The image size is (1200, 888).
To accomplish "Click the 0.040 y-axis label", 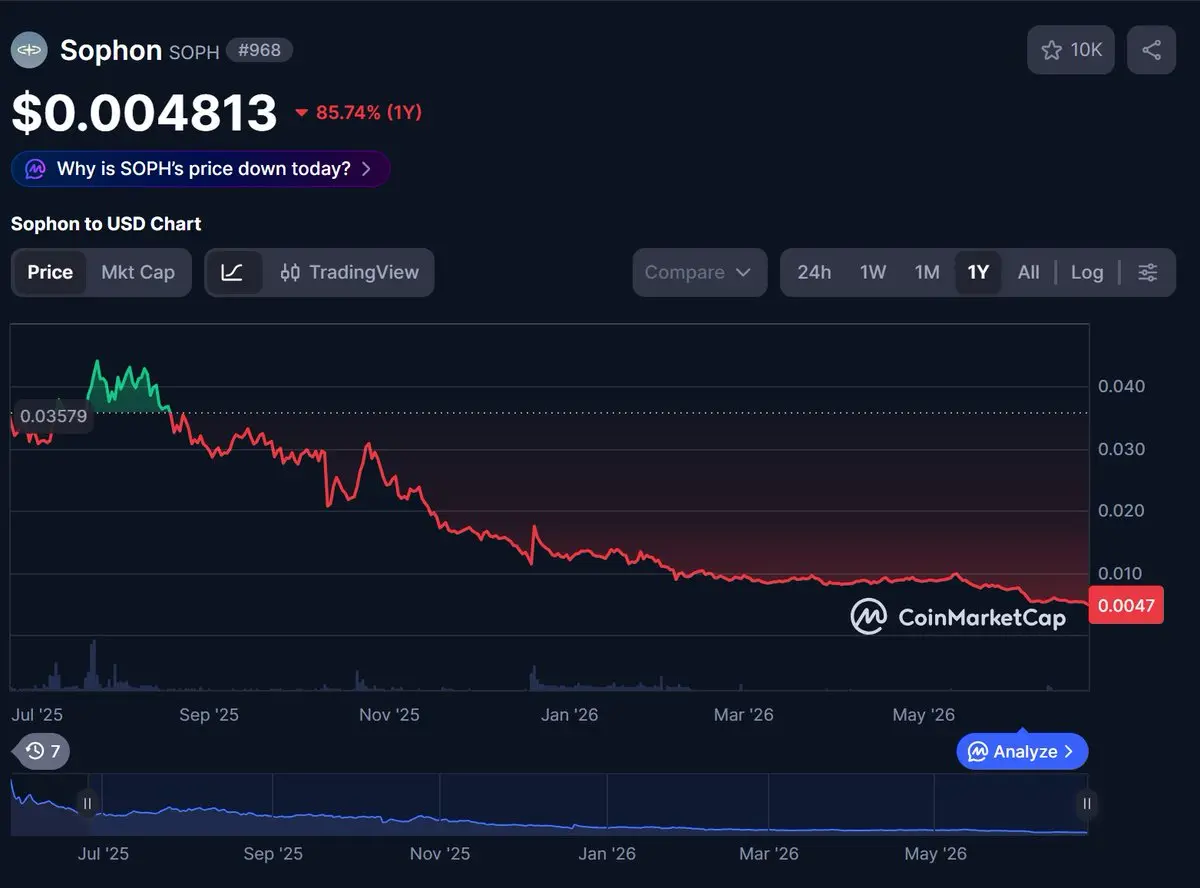I will [x=1121, y=386].
